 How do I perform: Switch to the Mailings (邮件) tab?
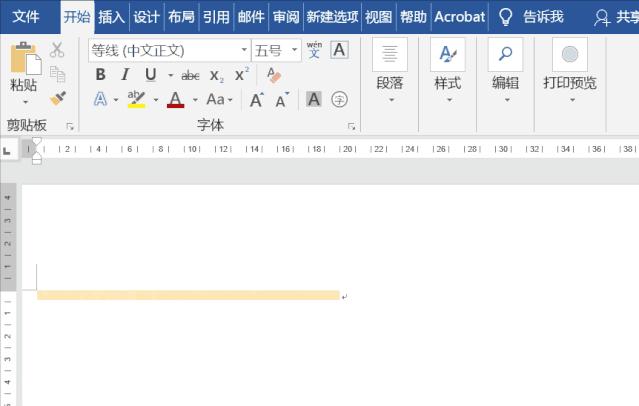point(251,17)
